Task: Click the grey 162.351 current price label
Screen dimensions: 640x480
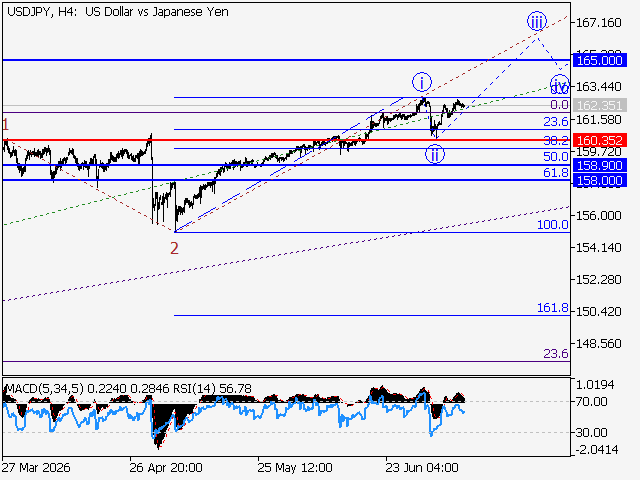Action: click(600, 105)
